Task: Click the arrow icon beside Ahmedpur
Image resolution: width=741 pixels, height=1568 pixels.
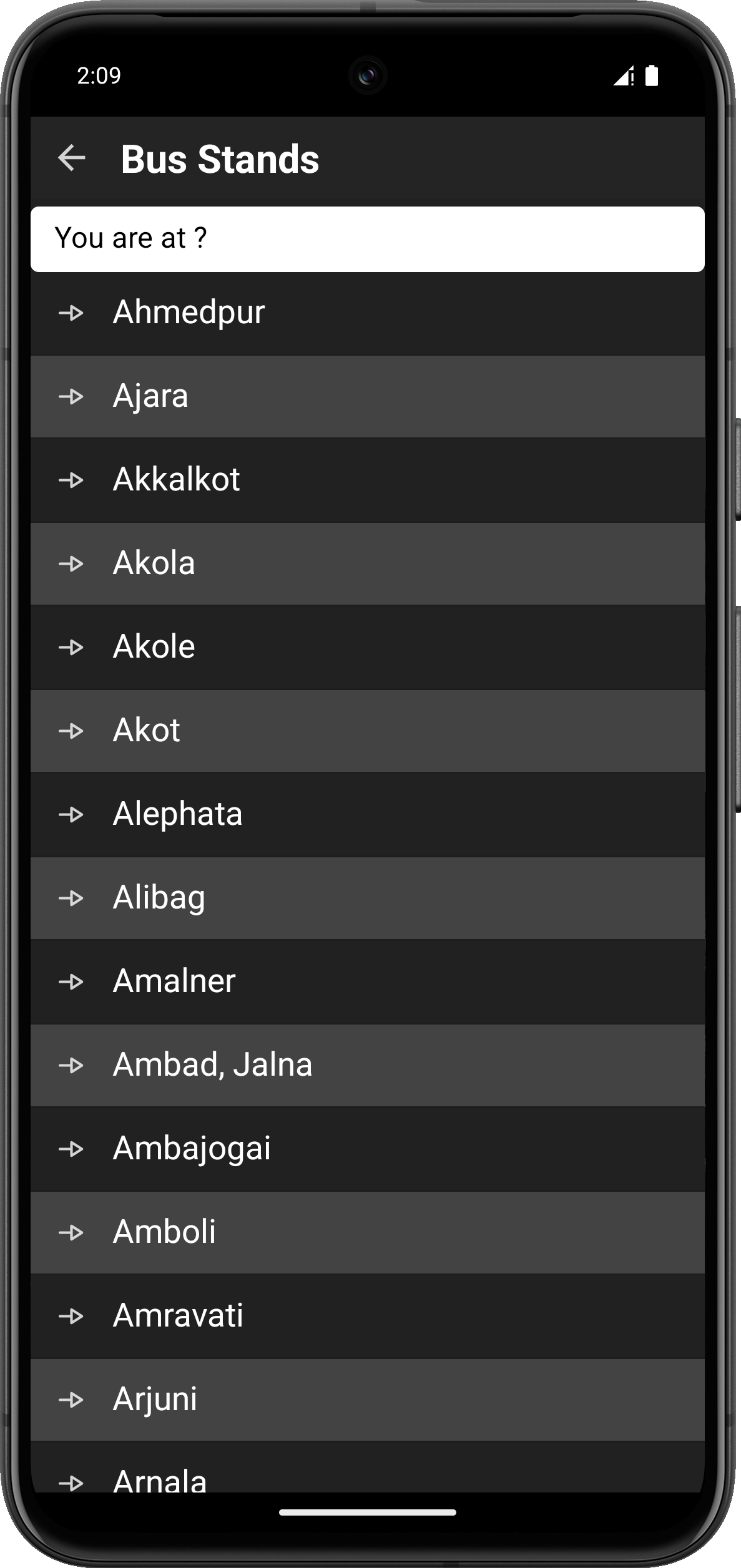Action: [71, 313]
